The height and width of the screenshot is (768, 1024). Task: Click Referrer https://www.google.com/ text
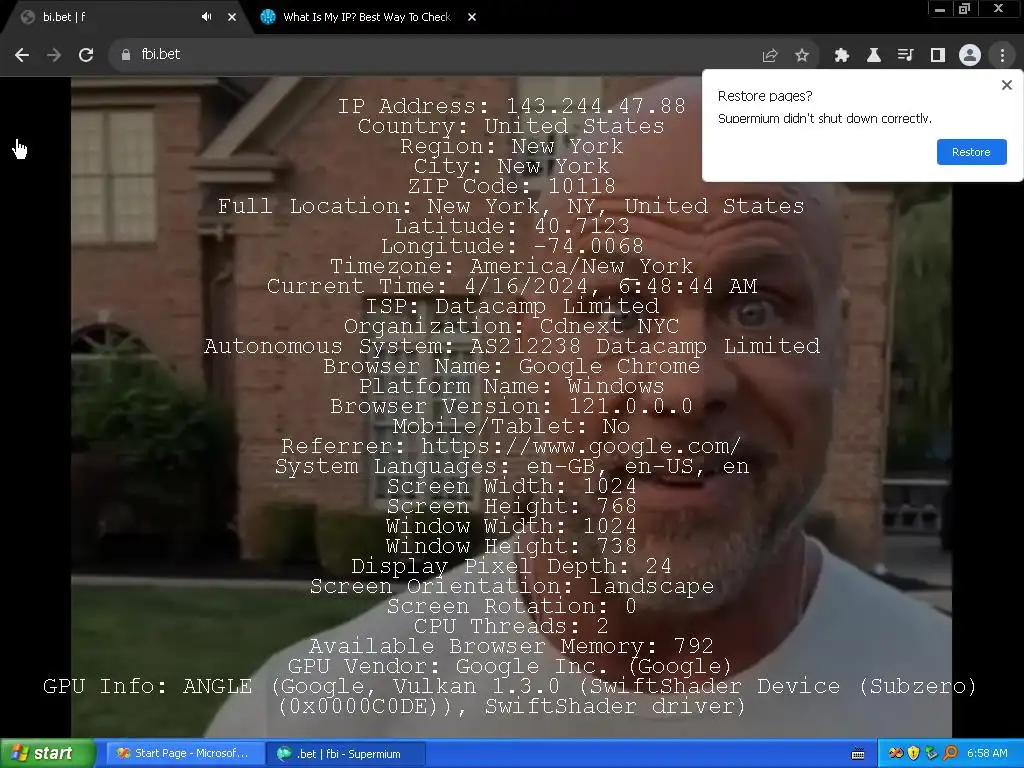click(511, 447)
